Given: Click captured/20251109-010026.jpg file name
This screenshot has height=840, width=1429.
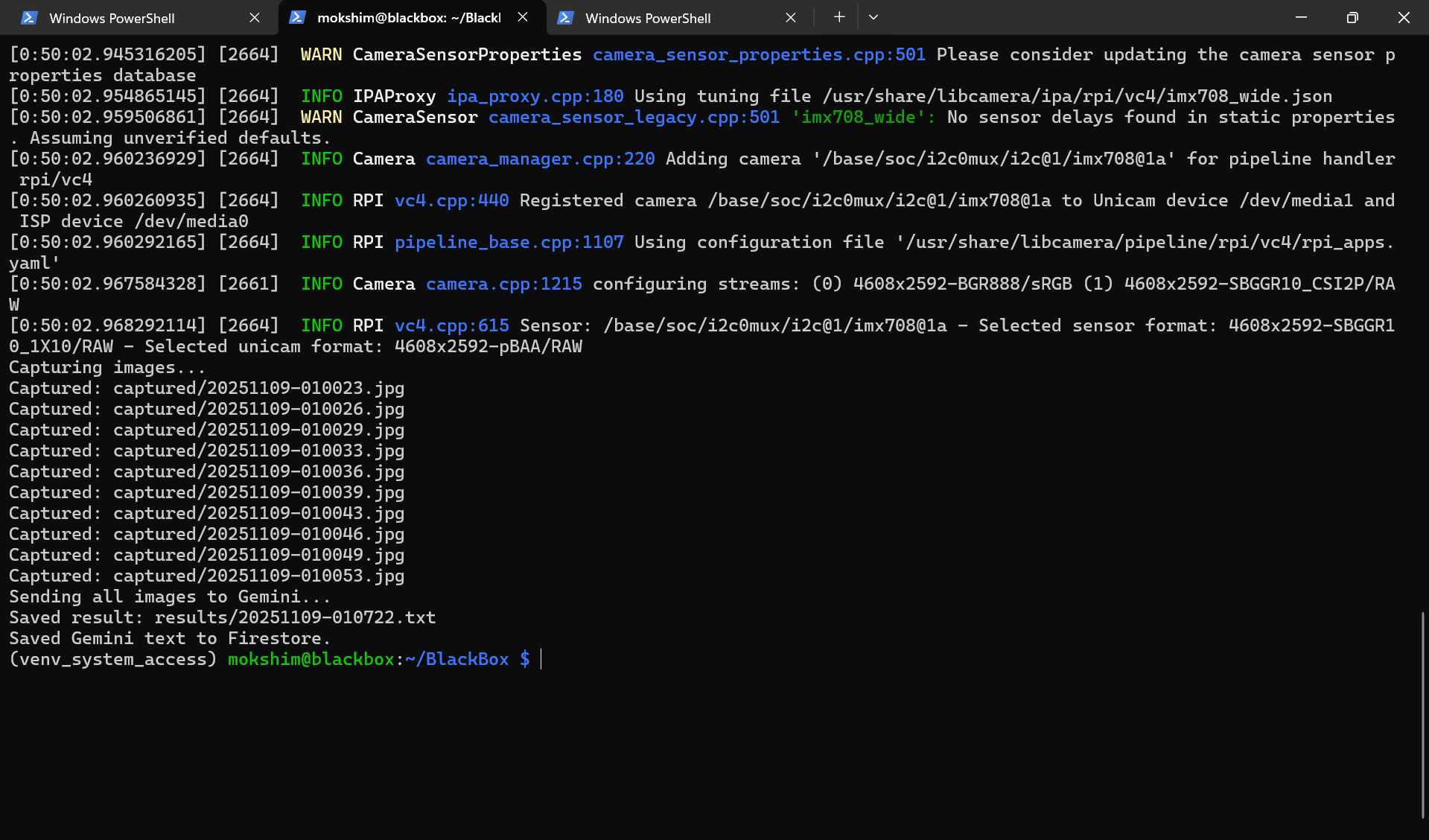Looking at the screenshot, I should tap(258, 409).
